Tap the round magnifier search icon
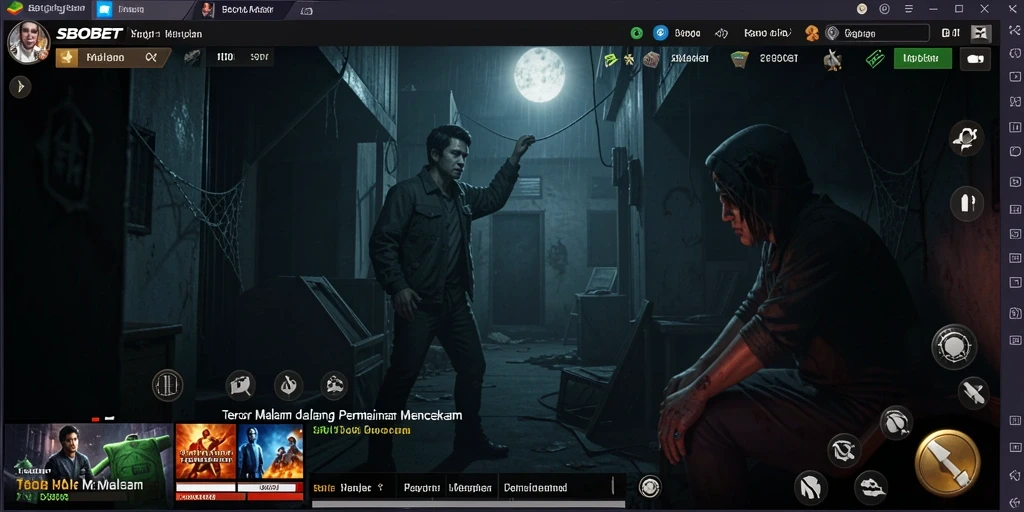 pos(240,385)
